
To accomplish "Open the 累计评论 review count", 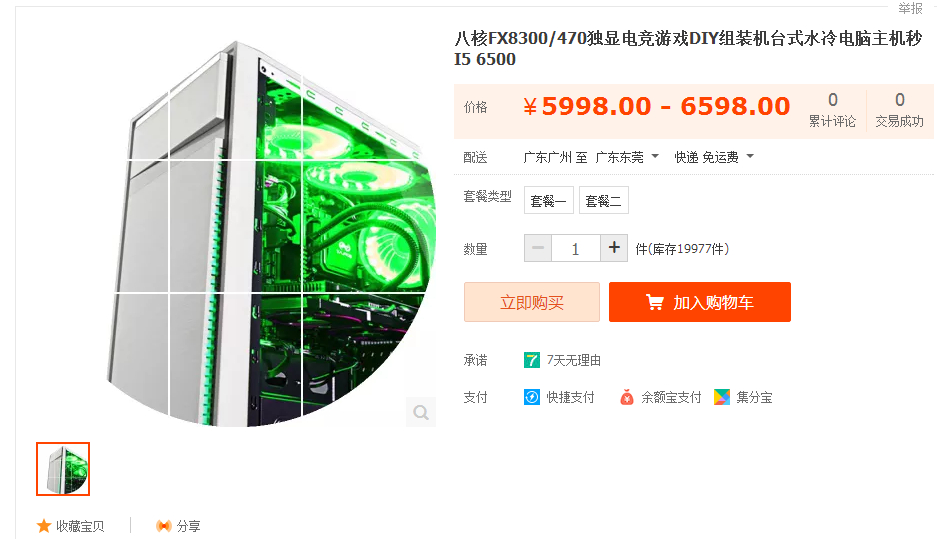I will tap(832, 111).
